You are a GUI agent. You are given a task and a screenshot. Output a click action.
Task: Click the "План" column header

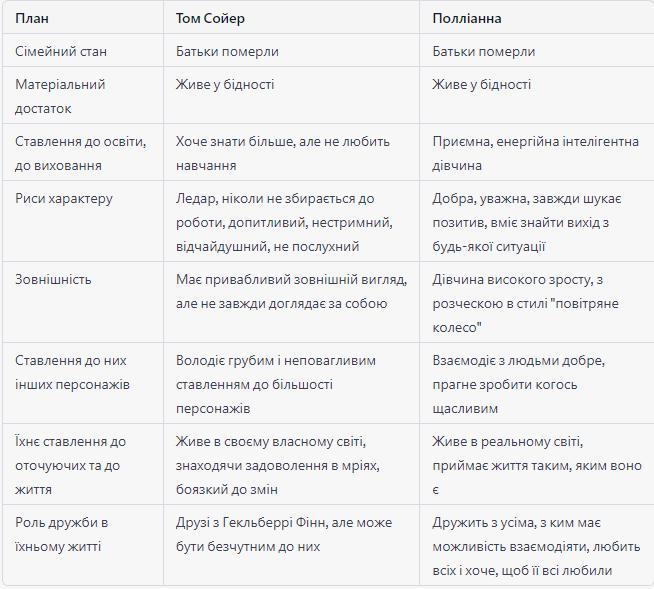click(32, 18)
